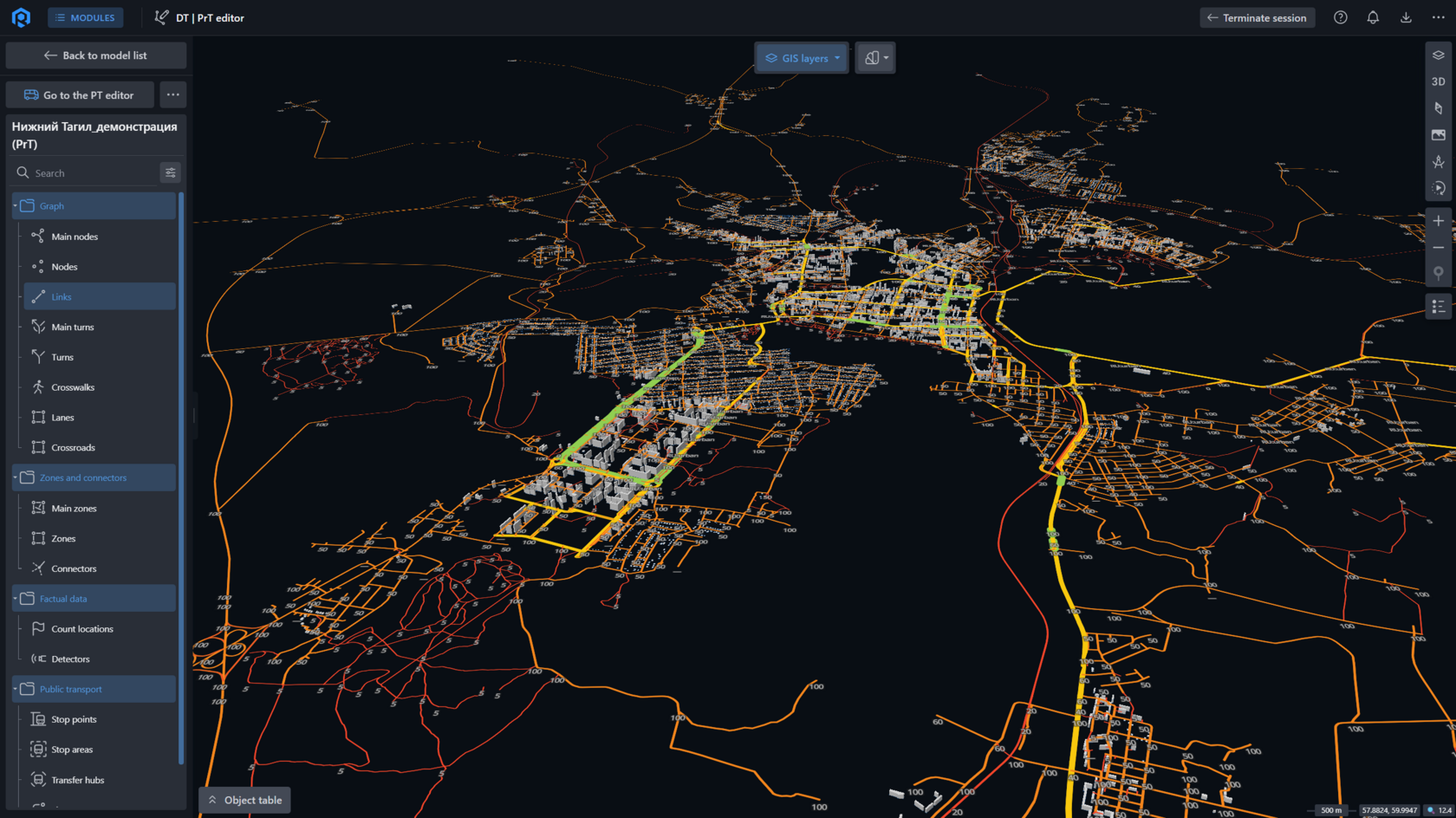The width and height of the screenshot is (1456, 818).
Task: Toggle the 3D view mode
Action: (1439, 81)
